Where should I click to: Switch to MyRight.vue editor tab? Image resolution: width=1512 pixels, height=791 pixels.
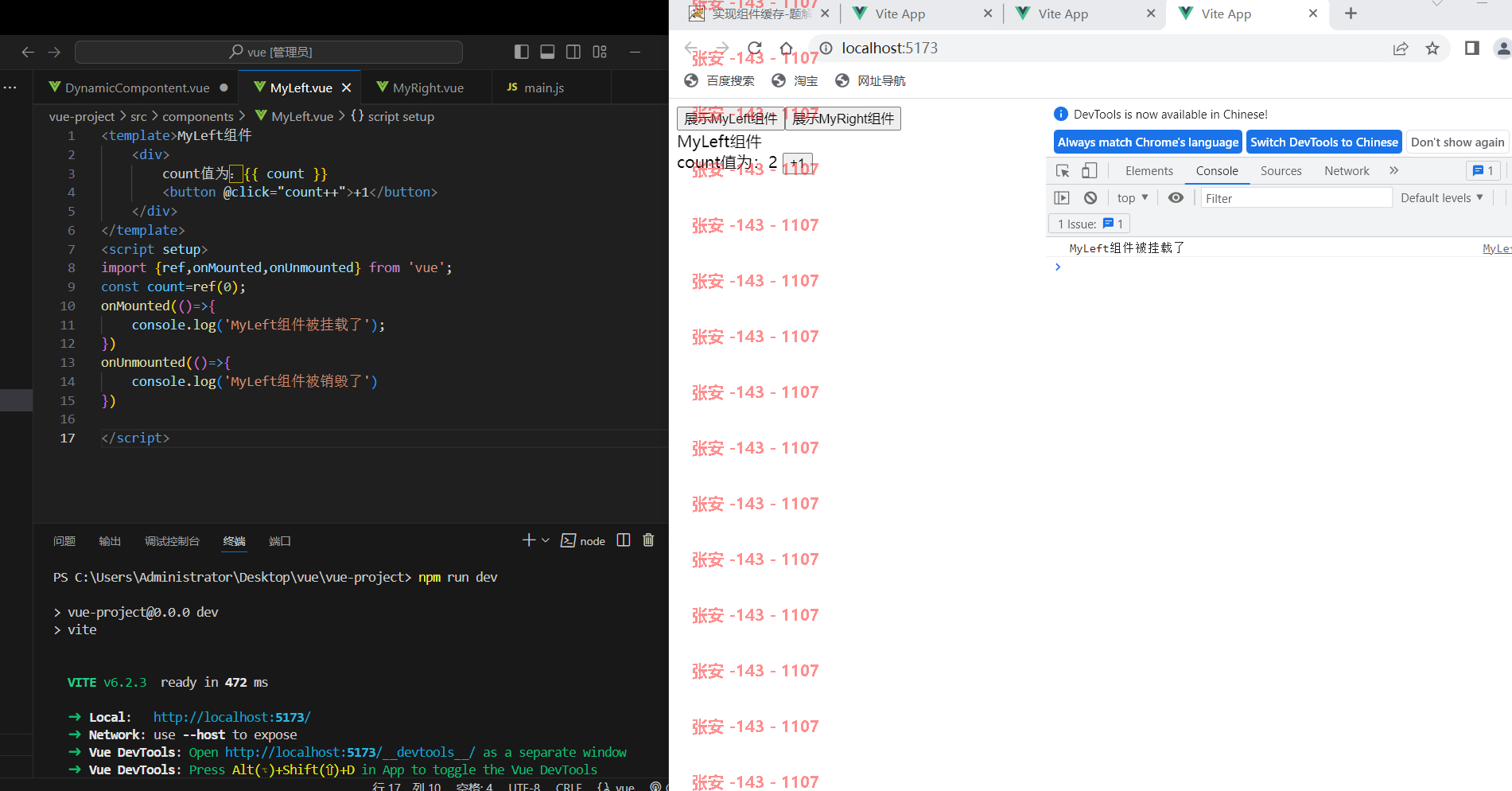coord(427,88)
